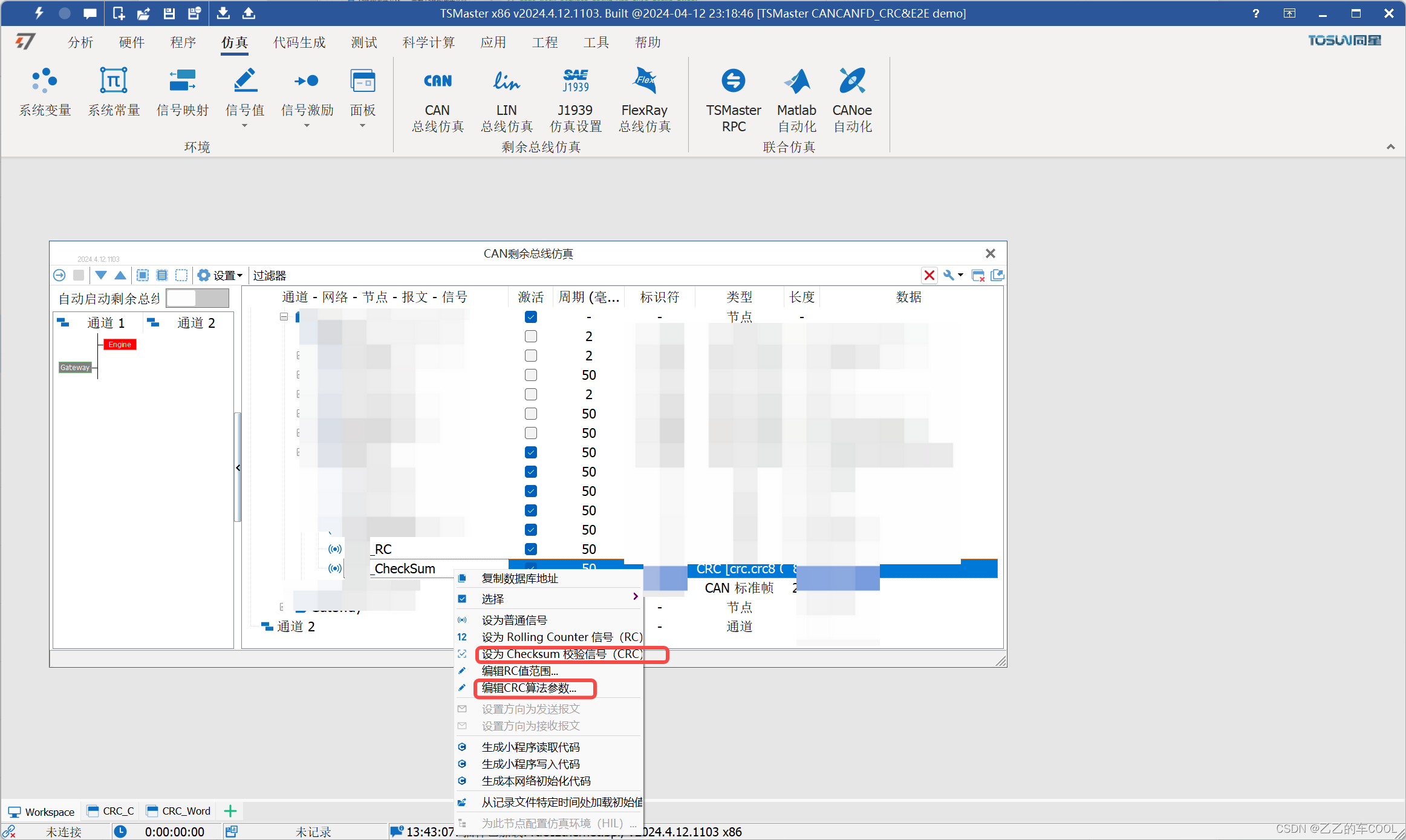Click the expand-all down triangle icon

click(101, 275)
